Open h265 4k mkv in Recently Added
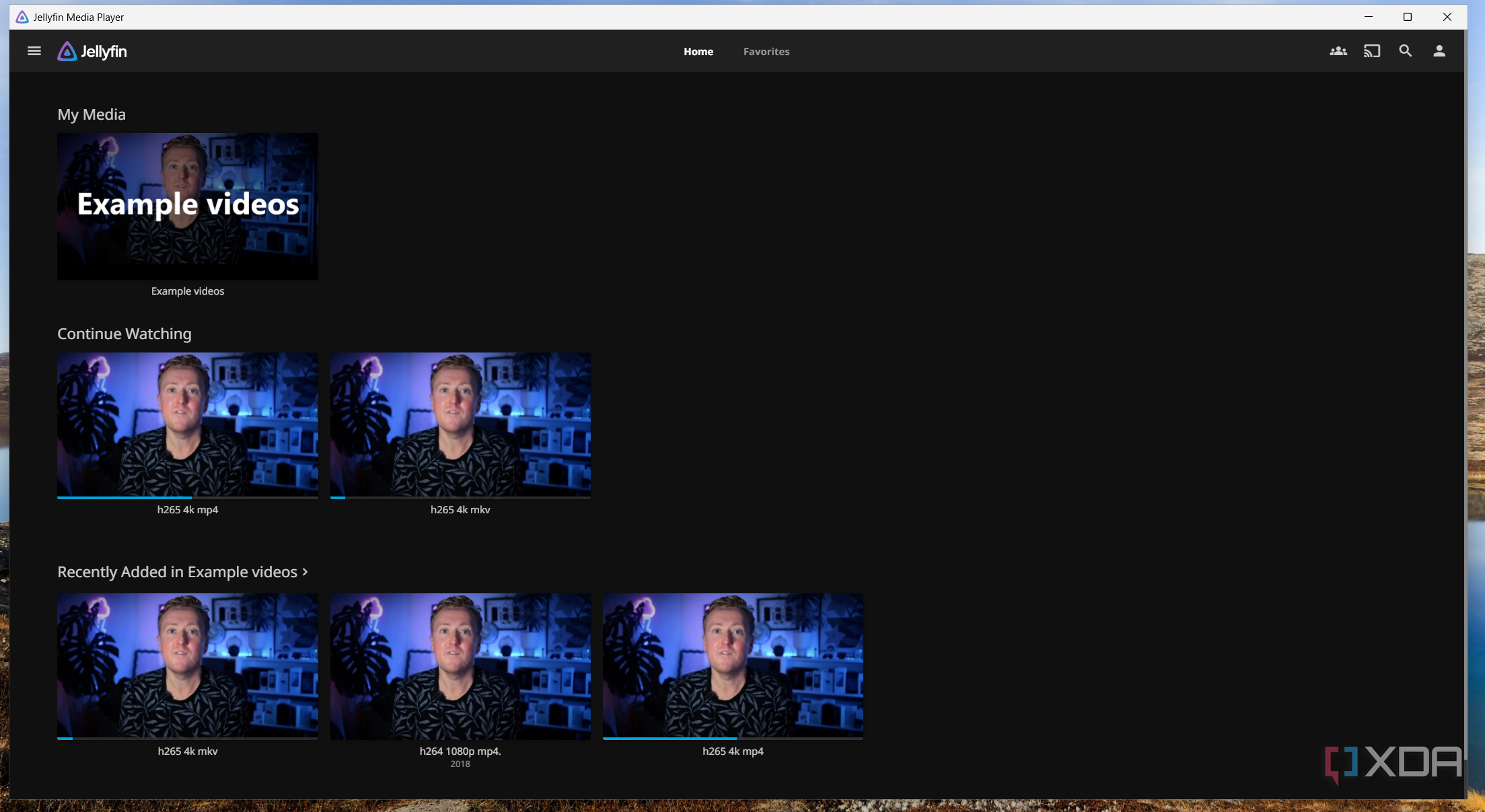This screenshot has height=812, width=1485. 188,666
